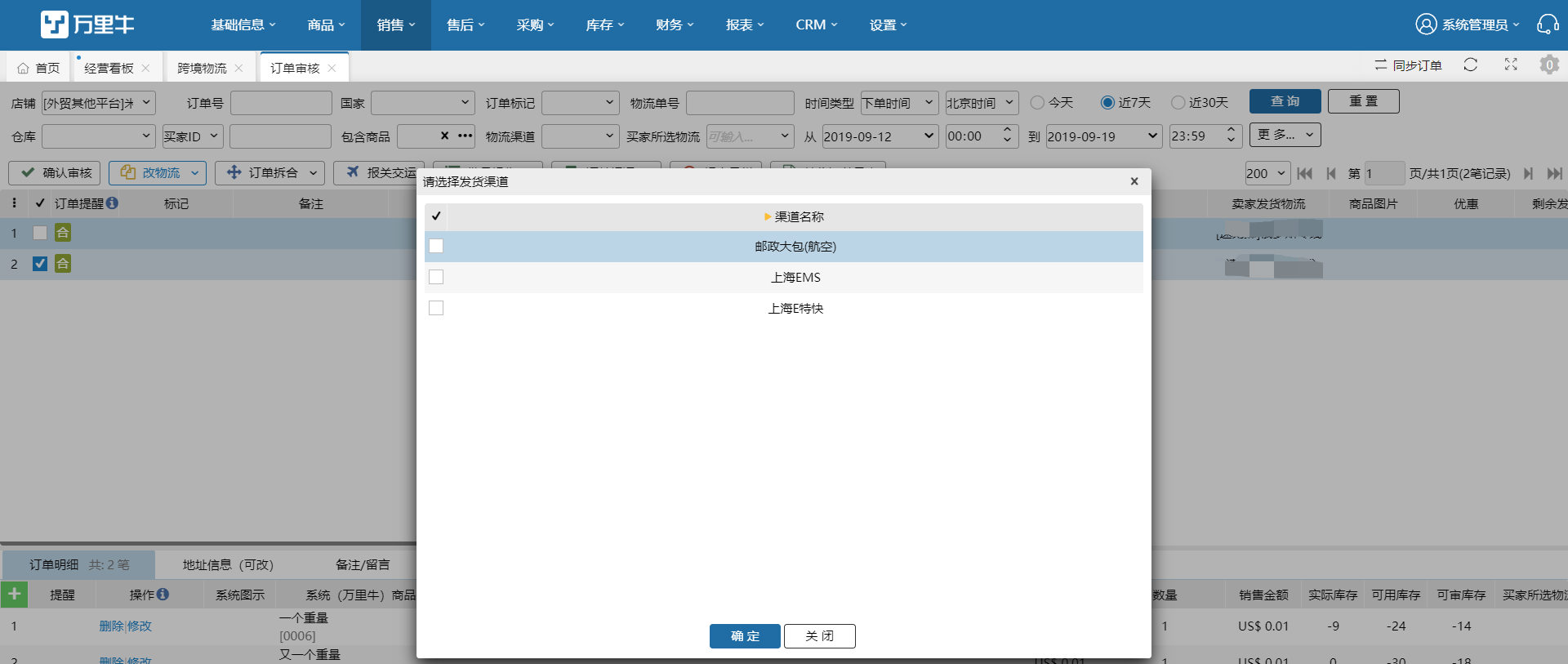Open the 国家 dropdown
This screenshot has width=1568, height=664.
tap(422, 103)
